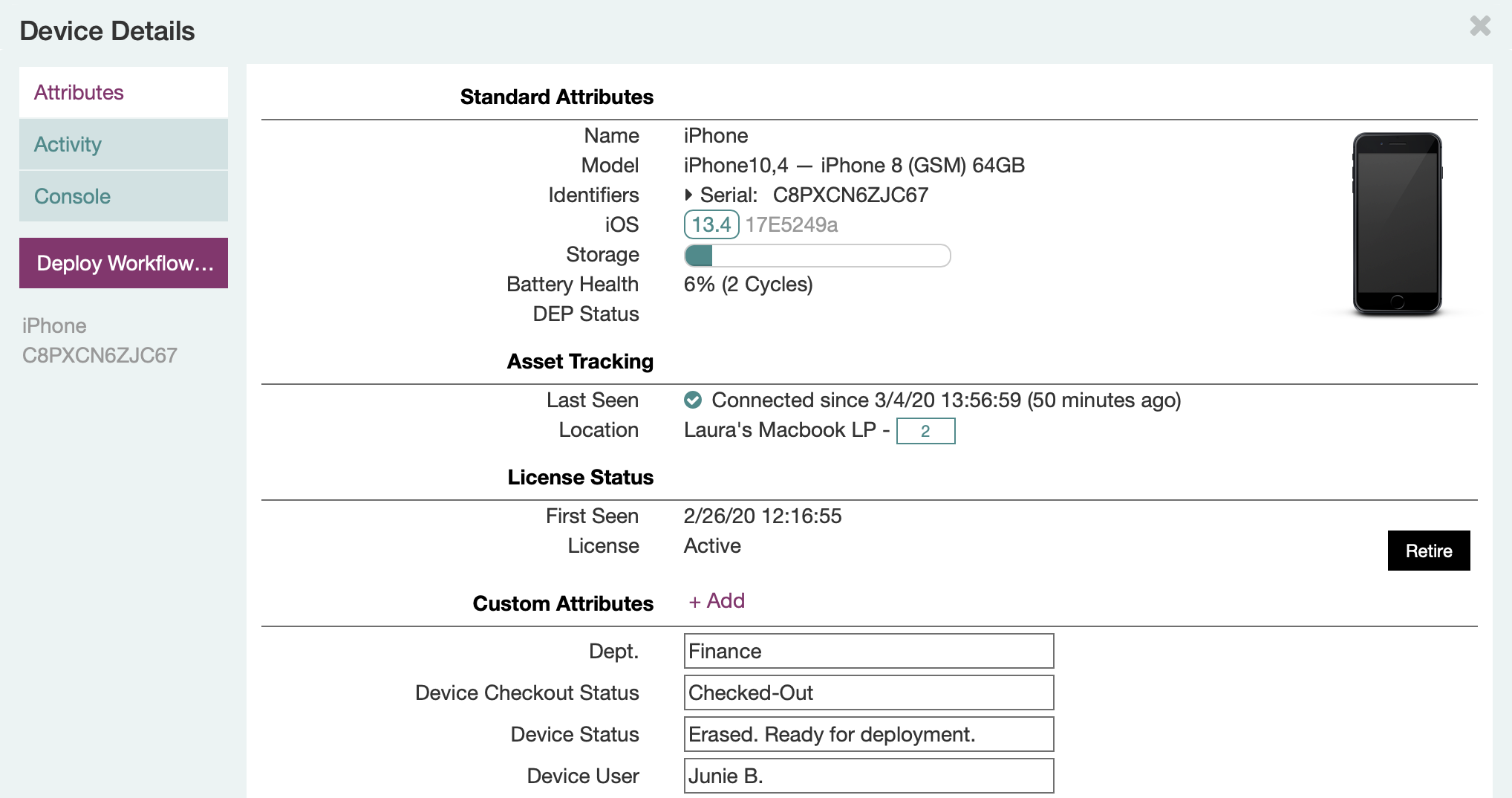The height and width of the screenshot is (798, 1512).
Task: Click the iOS 13.4 version badge
Action: [x=711, y=224]
